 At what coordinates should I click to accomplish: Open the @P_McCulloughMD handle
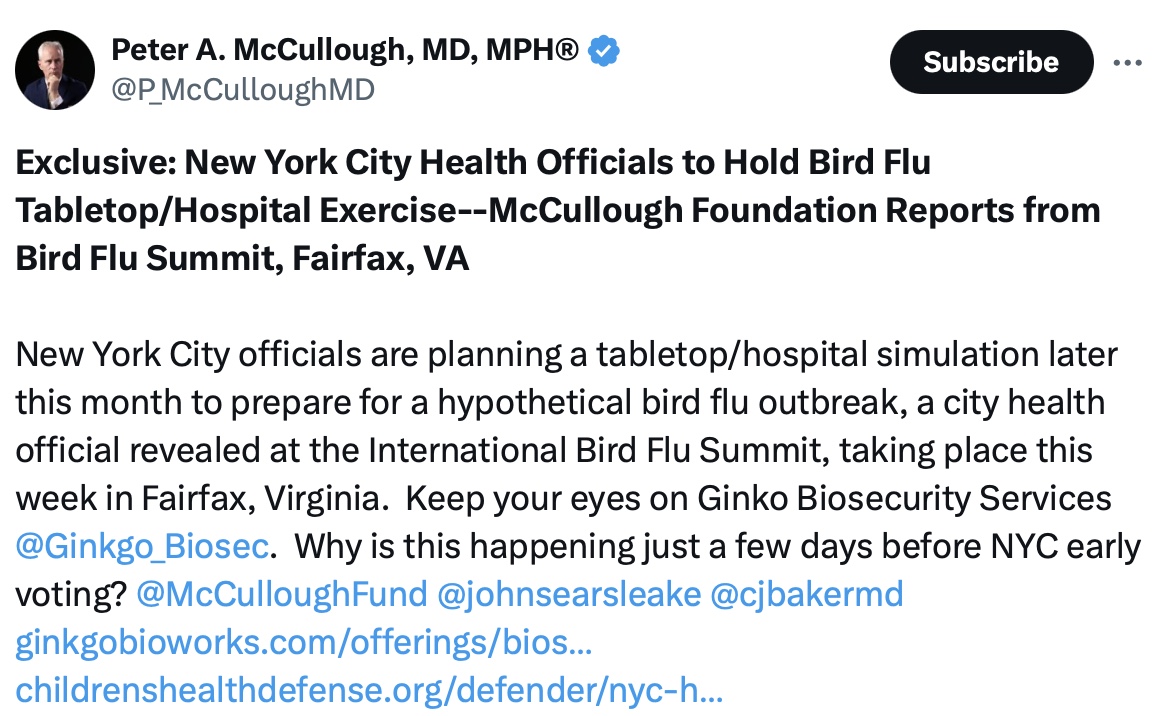click(243, 90)
